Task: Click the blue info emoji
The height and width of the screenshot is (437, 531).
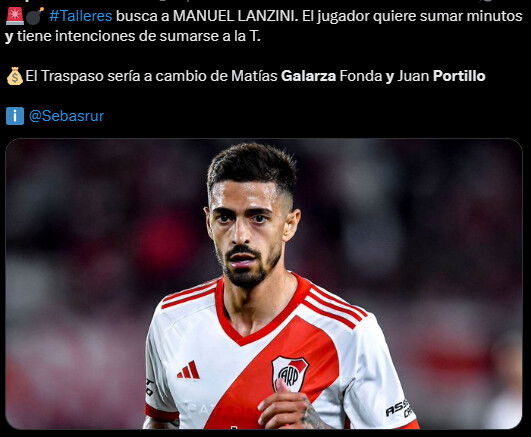Action: tap(15, 116)
